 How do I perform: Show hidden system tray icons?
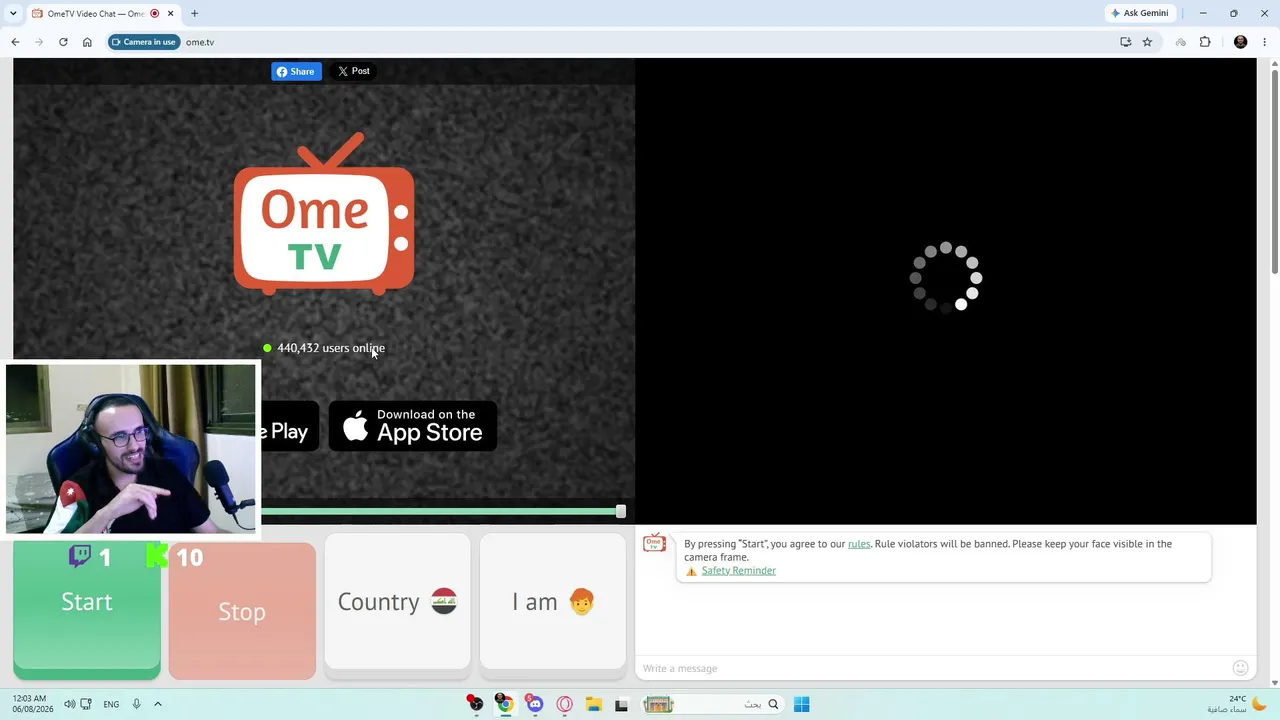click(x=157, y=704)
